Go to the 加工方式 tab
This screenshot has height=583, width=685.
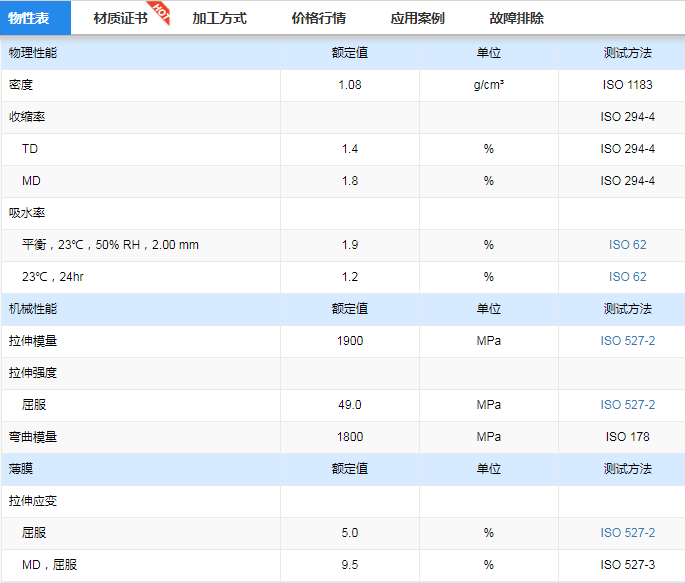click(219, 18)
